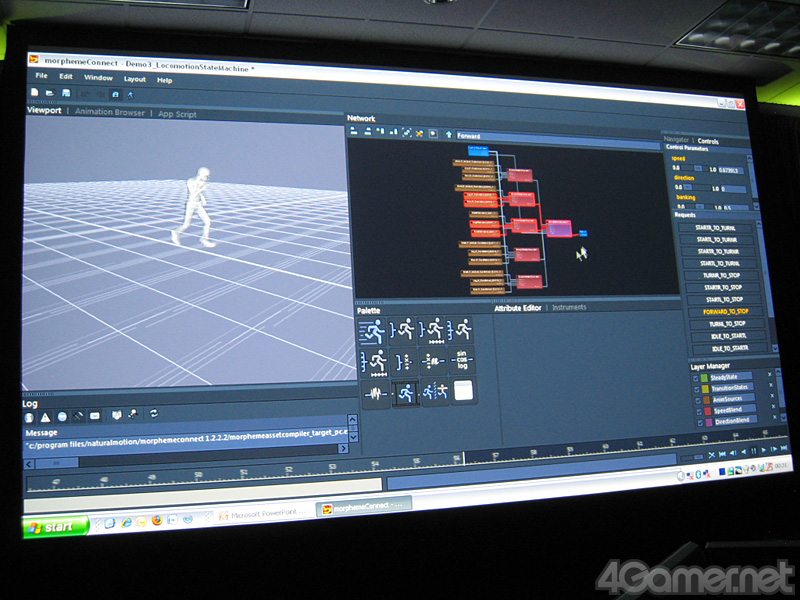Open Internet Explorer from quick launch
Image resolution: width=800 pixels, height=600 pixels.
(126, 522)
